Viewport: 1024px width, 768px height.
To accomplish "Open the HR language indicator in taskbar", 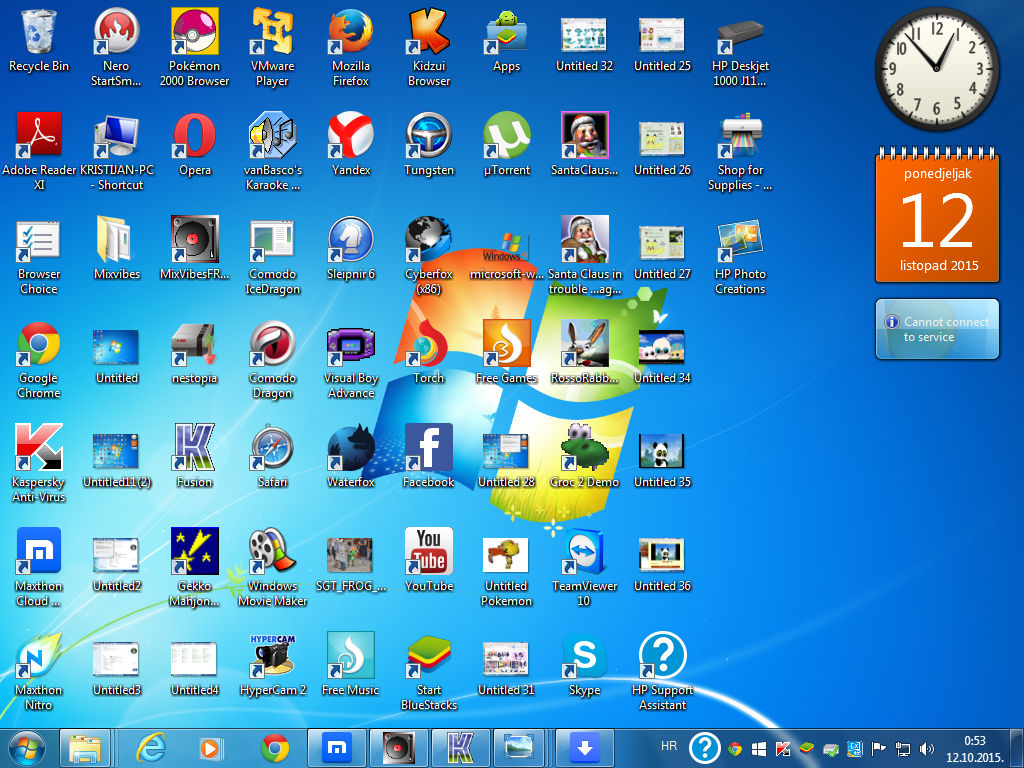I will coord(669,746).
